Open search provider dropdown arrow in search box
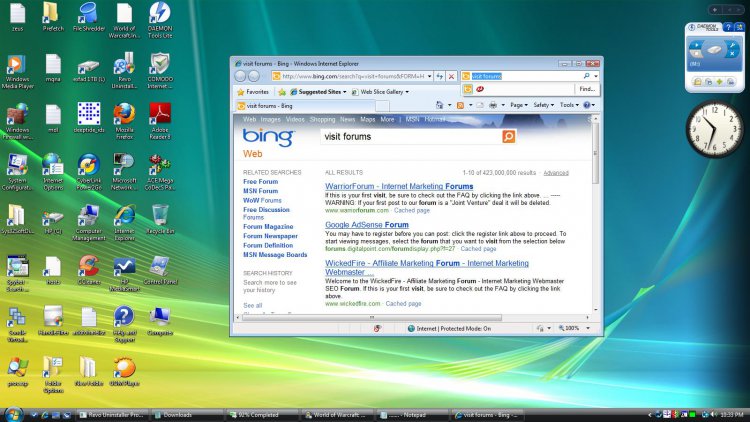This screenshot has height=422, width=750. tap(596, 76)
